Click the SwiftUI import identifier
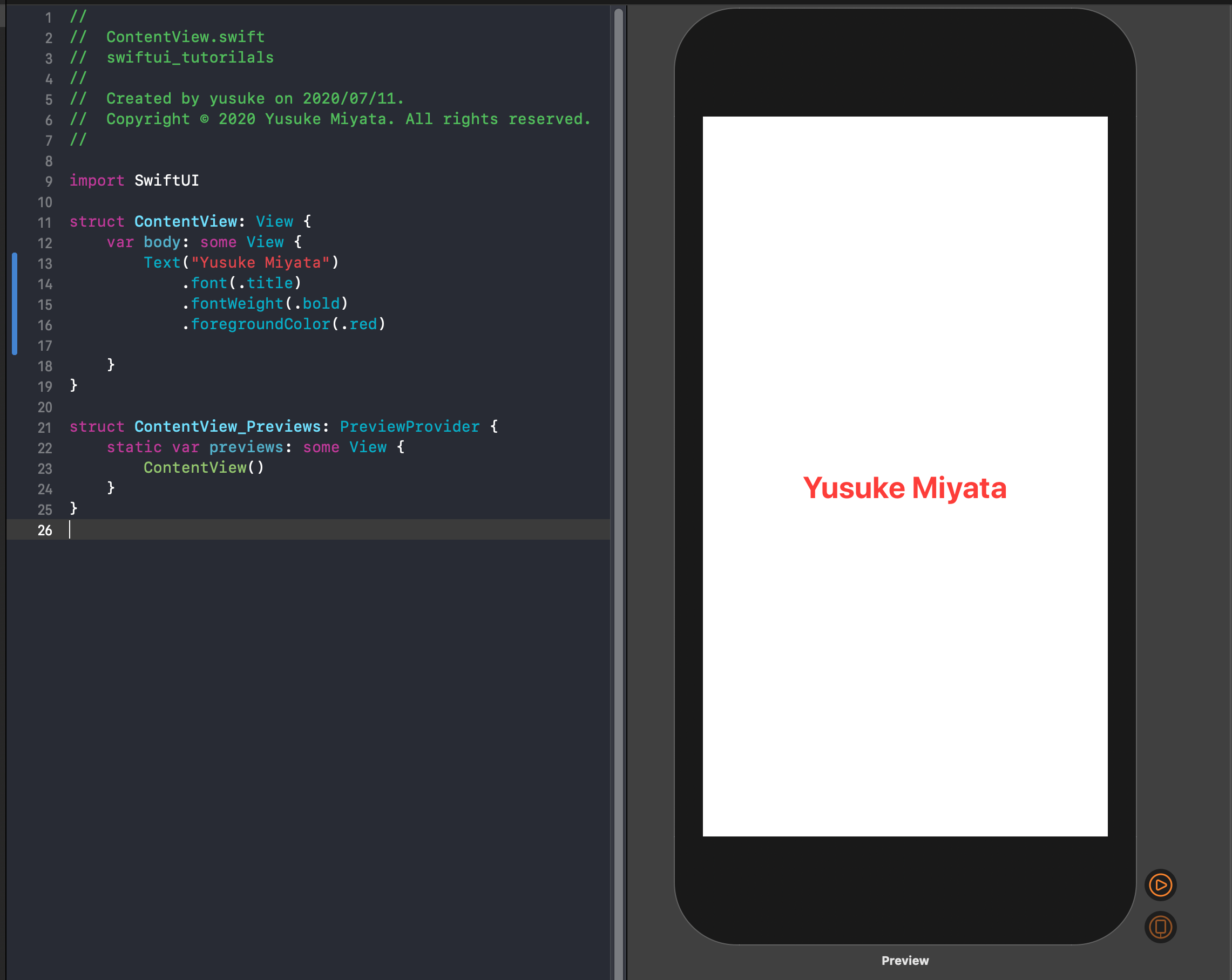The height and width of the screenshot is (980, 1232). pos(166,180)
